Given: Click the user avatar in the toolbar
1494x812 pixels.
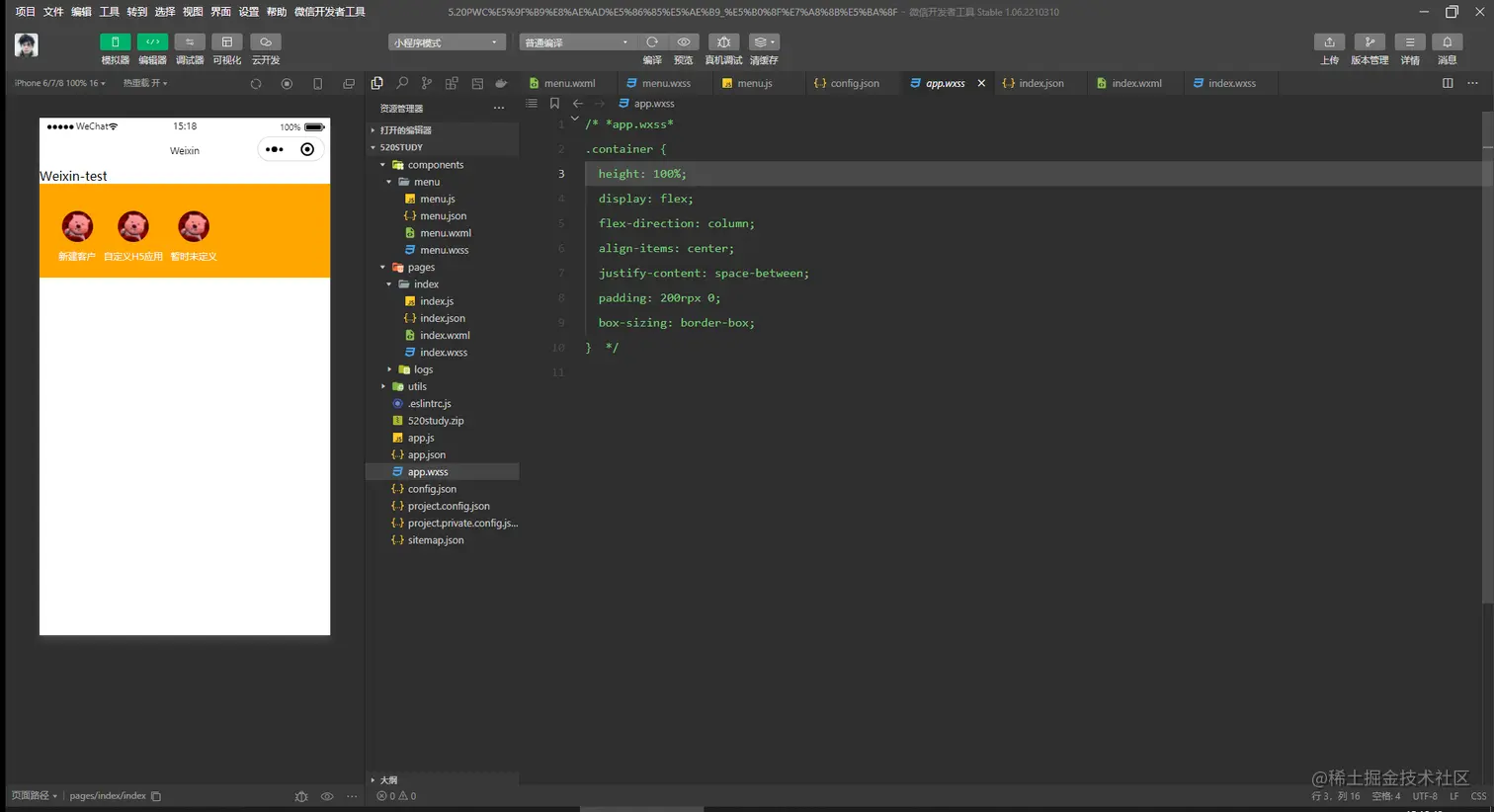Looking at the screenshot, I should tap(27, 45).
